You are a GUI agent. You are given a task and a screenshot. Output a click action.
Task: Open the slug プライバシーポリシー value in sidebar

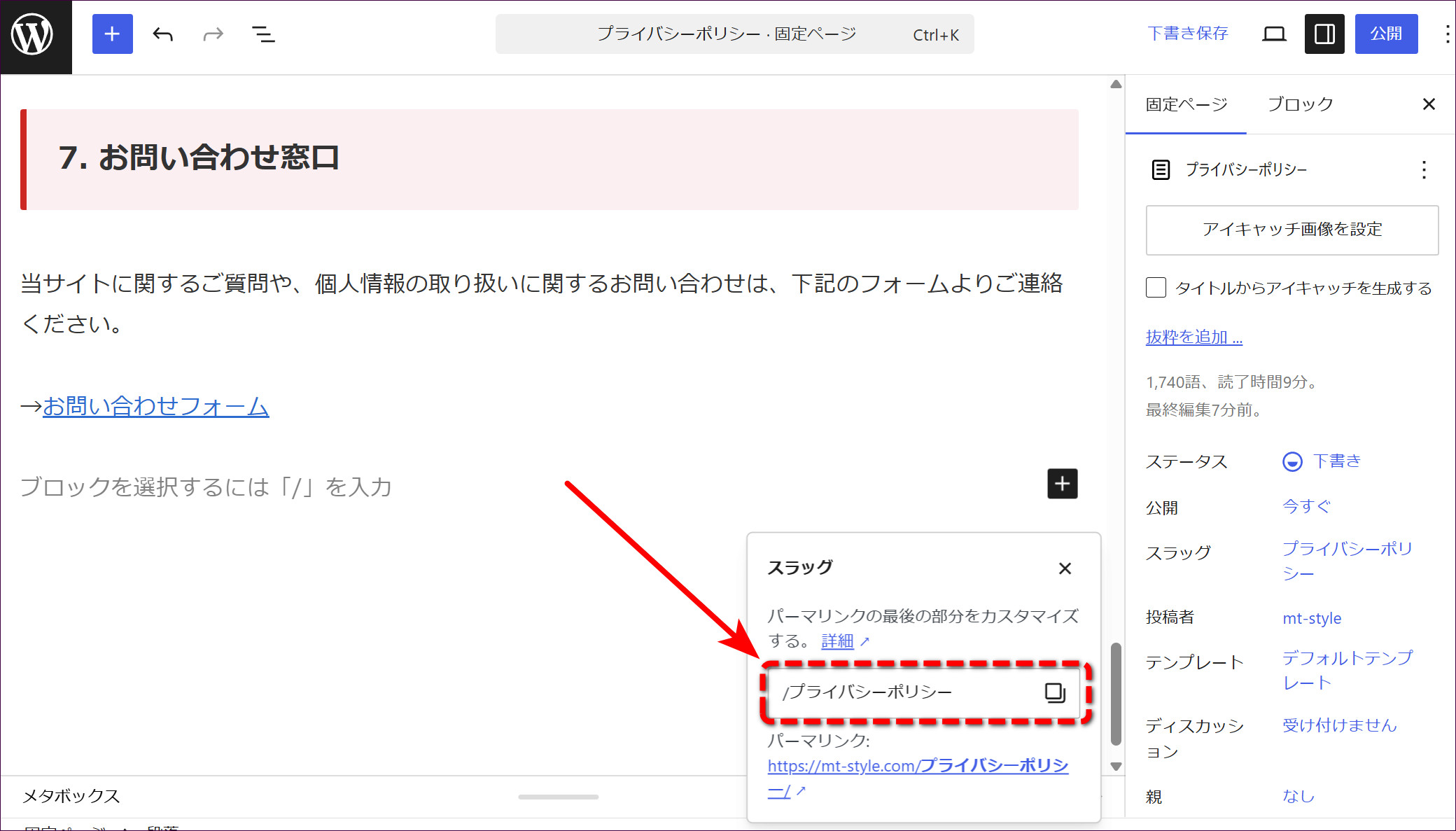point(1347,561)
